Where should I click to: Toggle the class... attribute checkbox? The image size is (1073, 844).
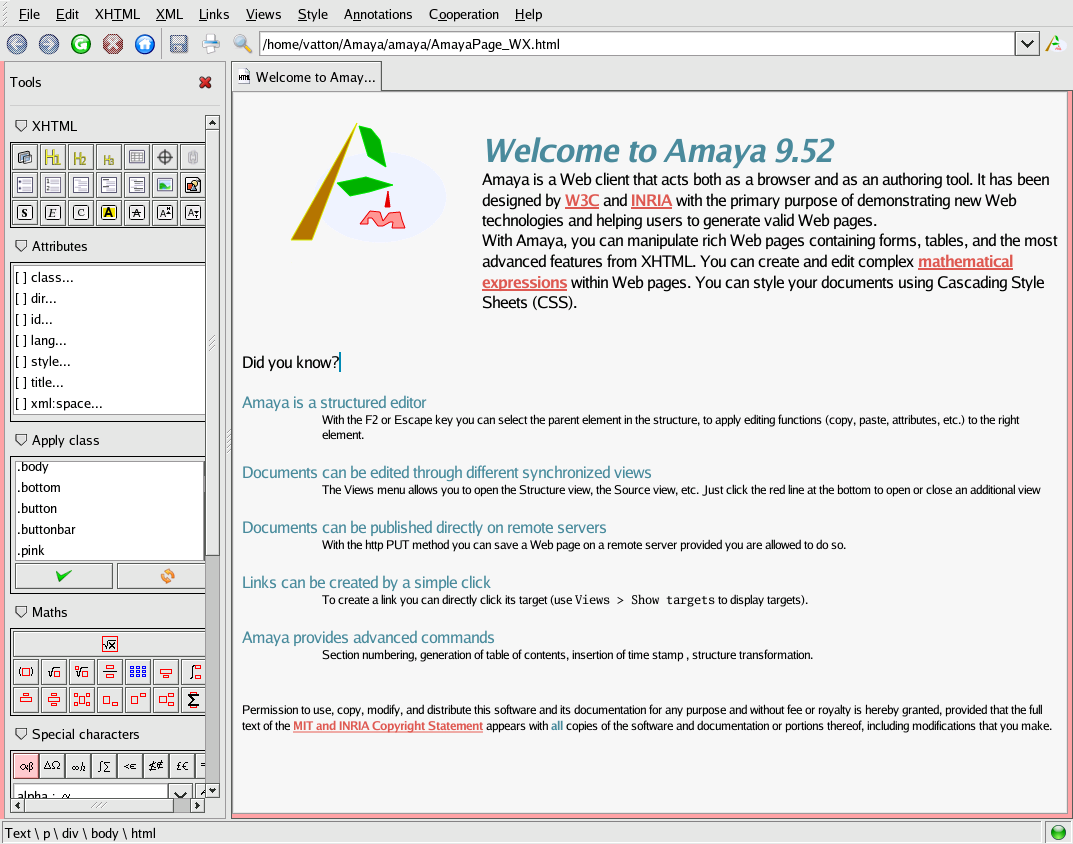21,278
